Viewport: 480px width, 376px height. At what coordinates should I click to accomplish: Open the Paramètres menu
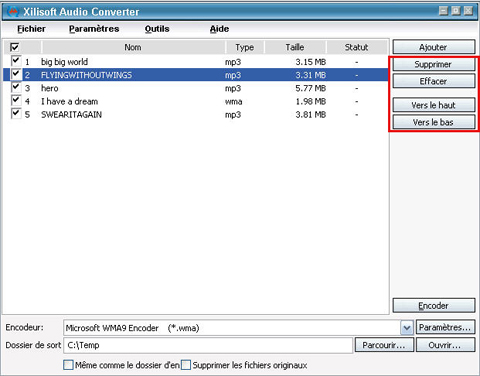[x=94, y=29]
